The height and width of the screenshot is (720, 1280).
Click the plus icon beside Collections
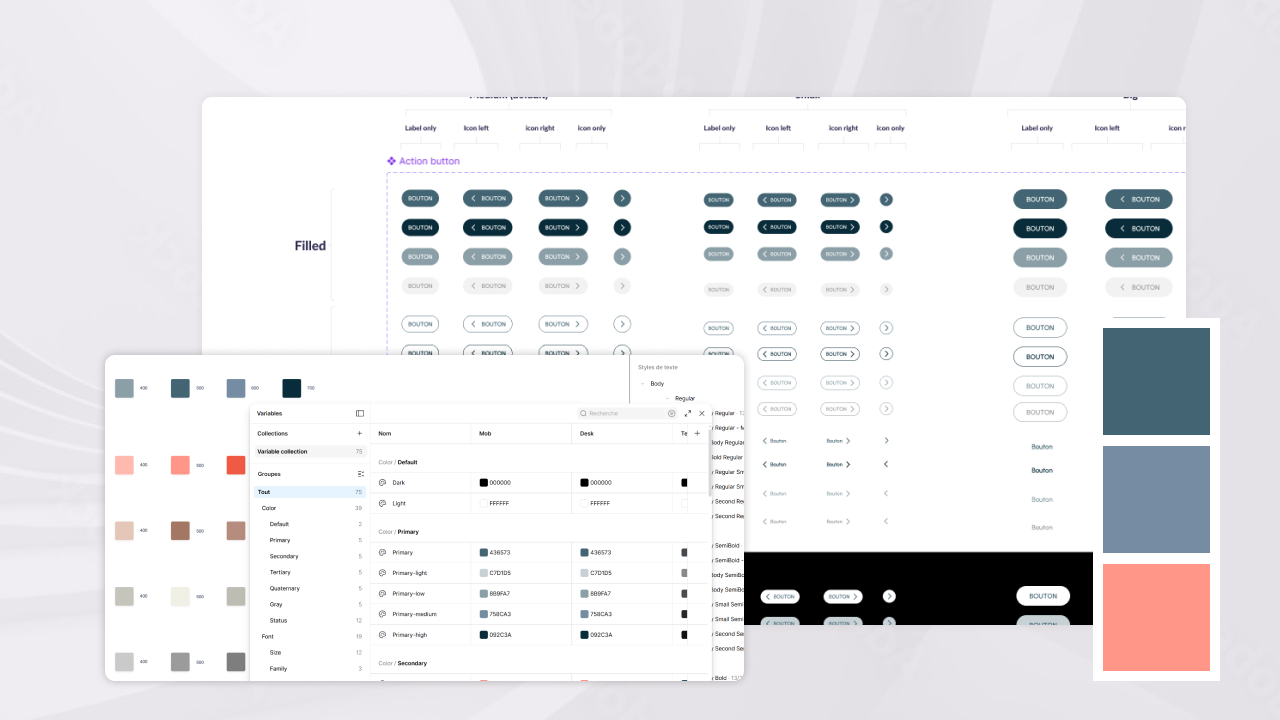[359, 433]
